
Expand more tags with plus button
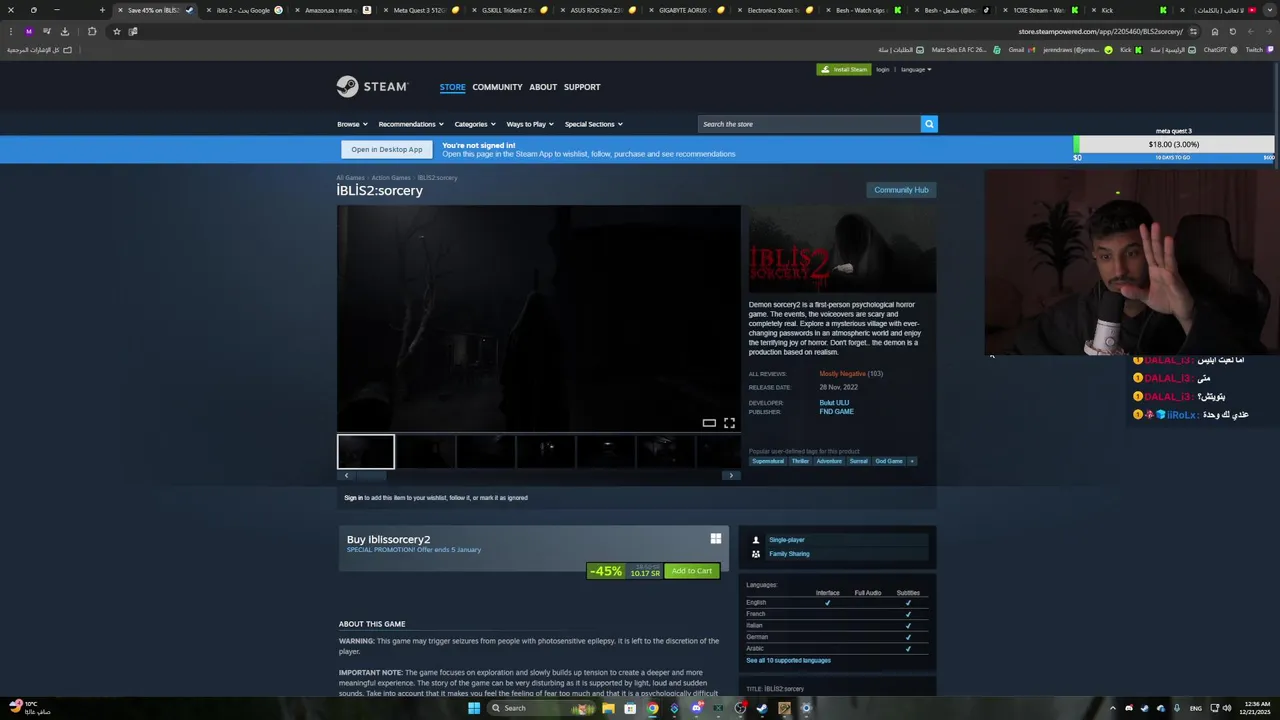coord(911,461)
